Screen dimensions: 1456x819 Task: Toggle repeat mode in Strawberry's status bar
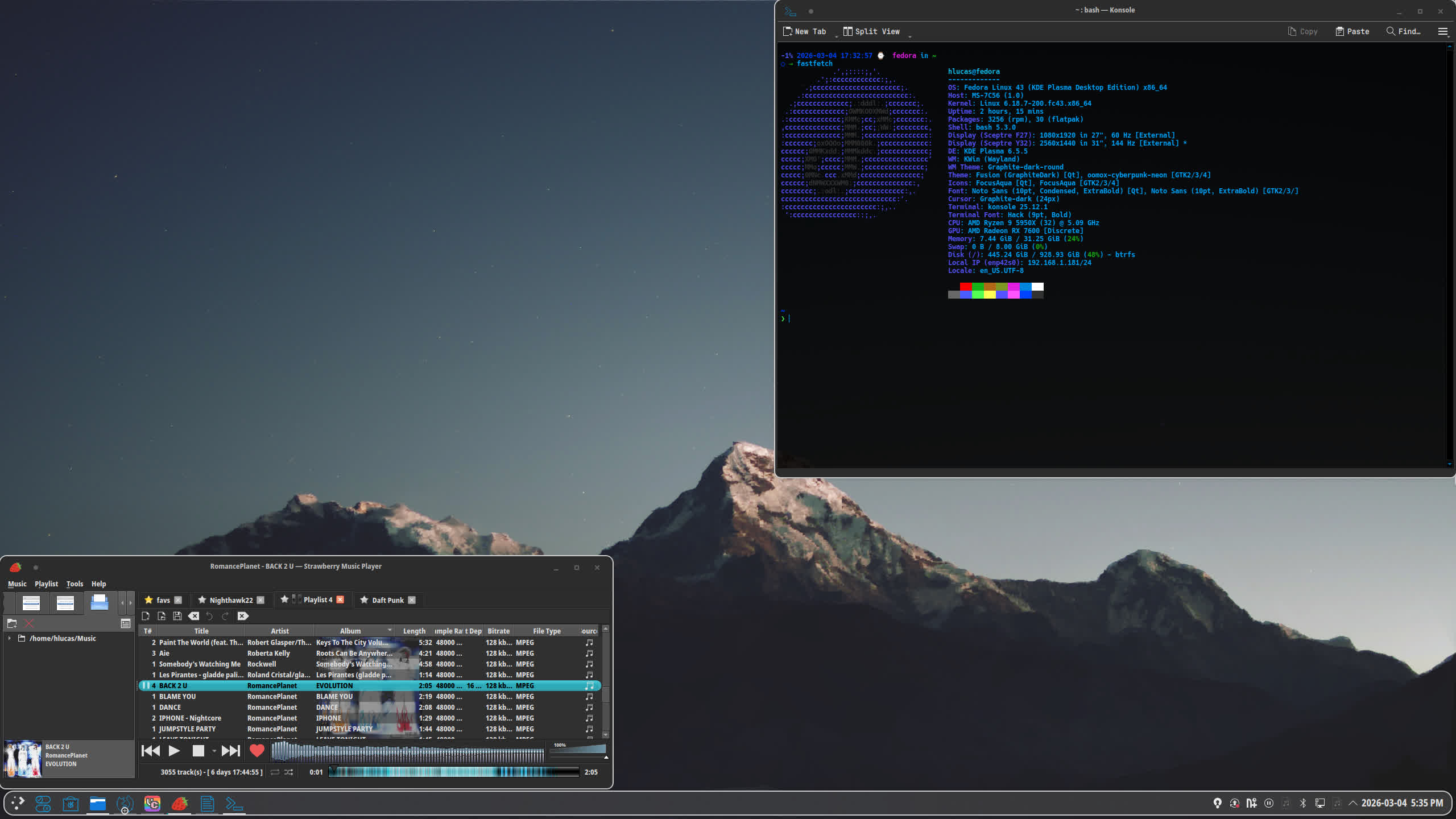pyautogui.click(x=275, y=772)
